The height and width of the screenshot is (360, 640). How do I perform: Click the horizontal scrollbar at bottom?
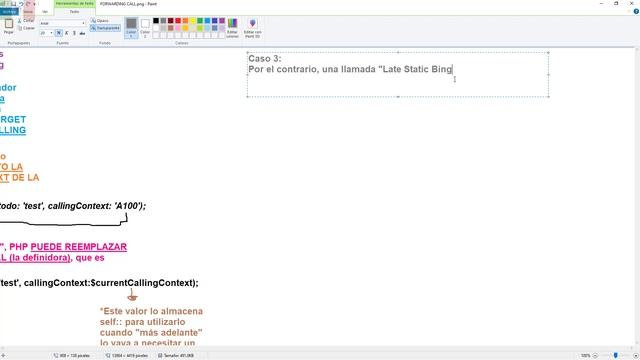click(x=317, y=348)
